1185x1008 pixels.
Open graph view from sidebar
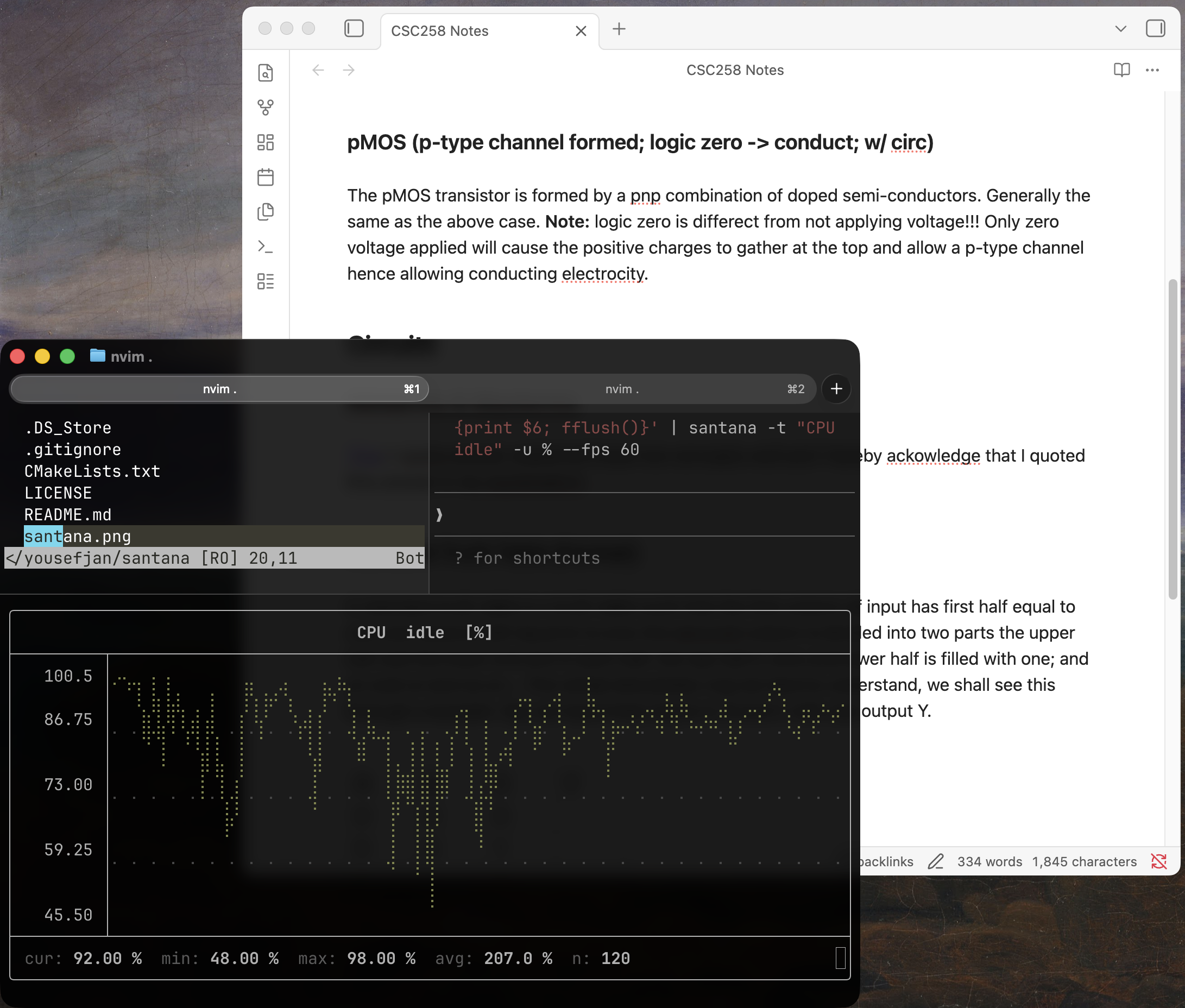(x=265, y=107)
